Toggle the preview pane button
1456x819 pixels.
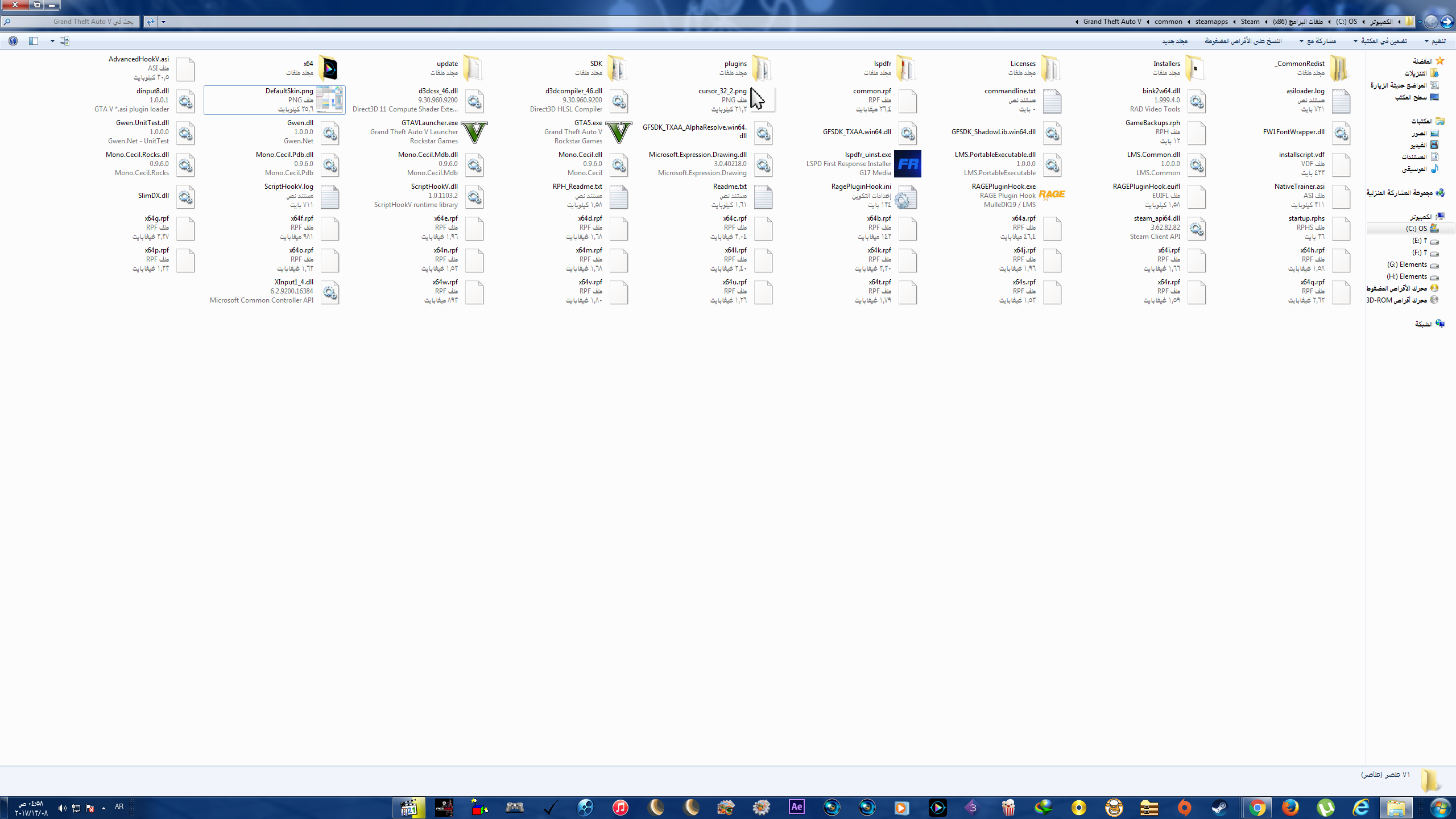point(34,41)
